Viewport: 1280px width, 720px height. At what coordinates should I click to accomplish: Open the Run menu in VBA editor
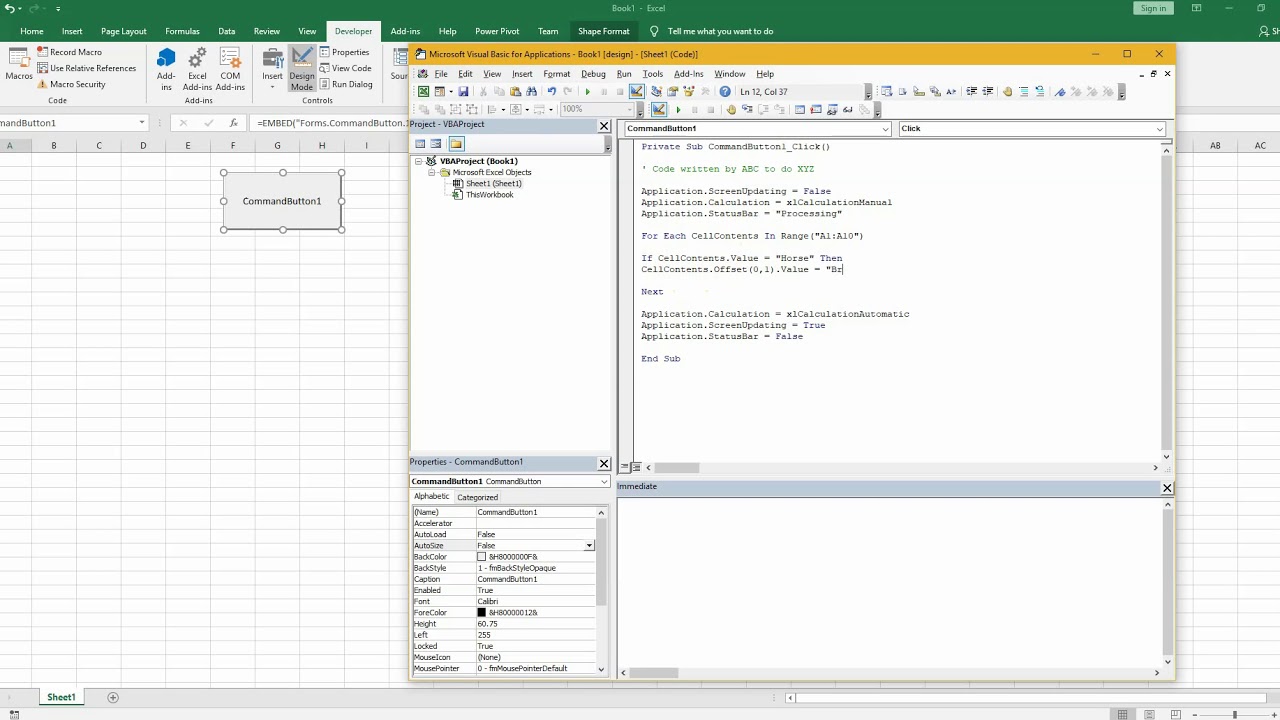click(624, 74)
